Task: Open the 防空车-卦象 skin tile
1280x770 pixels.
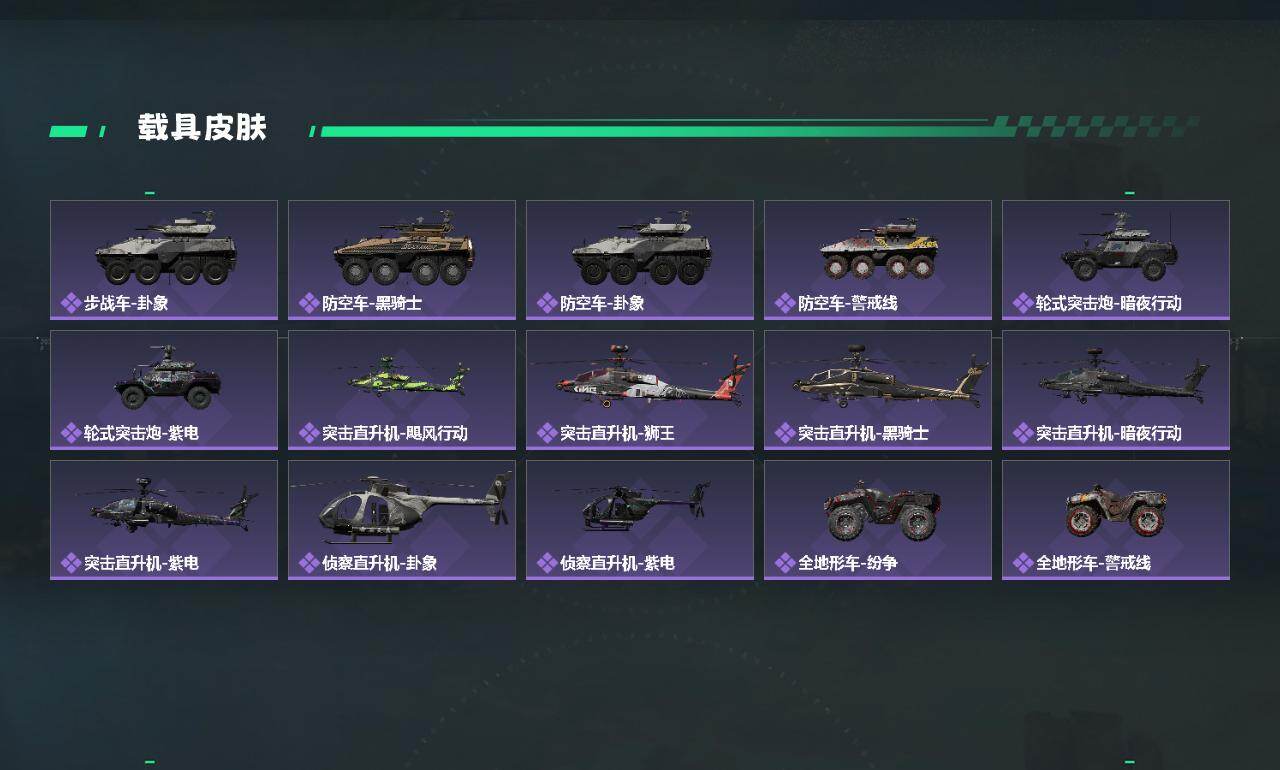Action: (x=640, y=260)
